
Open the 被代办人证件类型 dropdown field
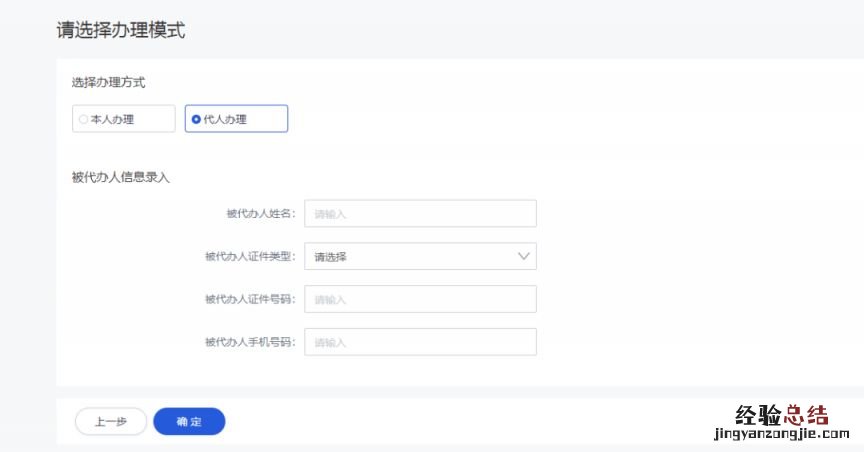[x=410, y=257]
